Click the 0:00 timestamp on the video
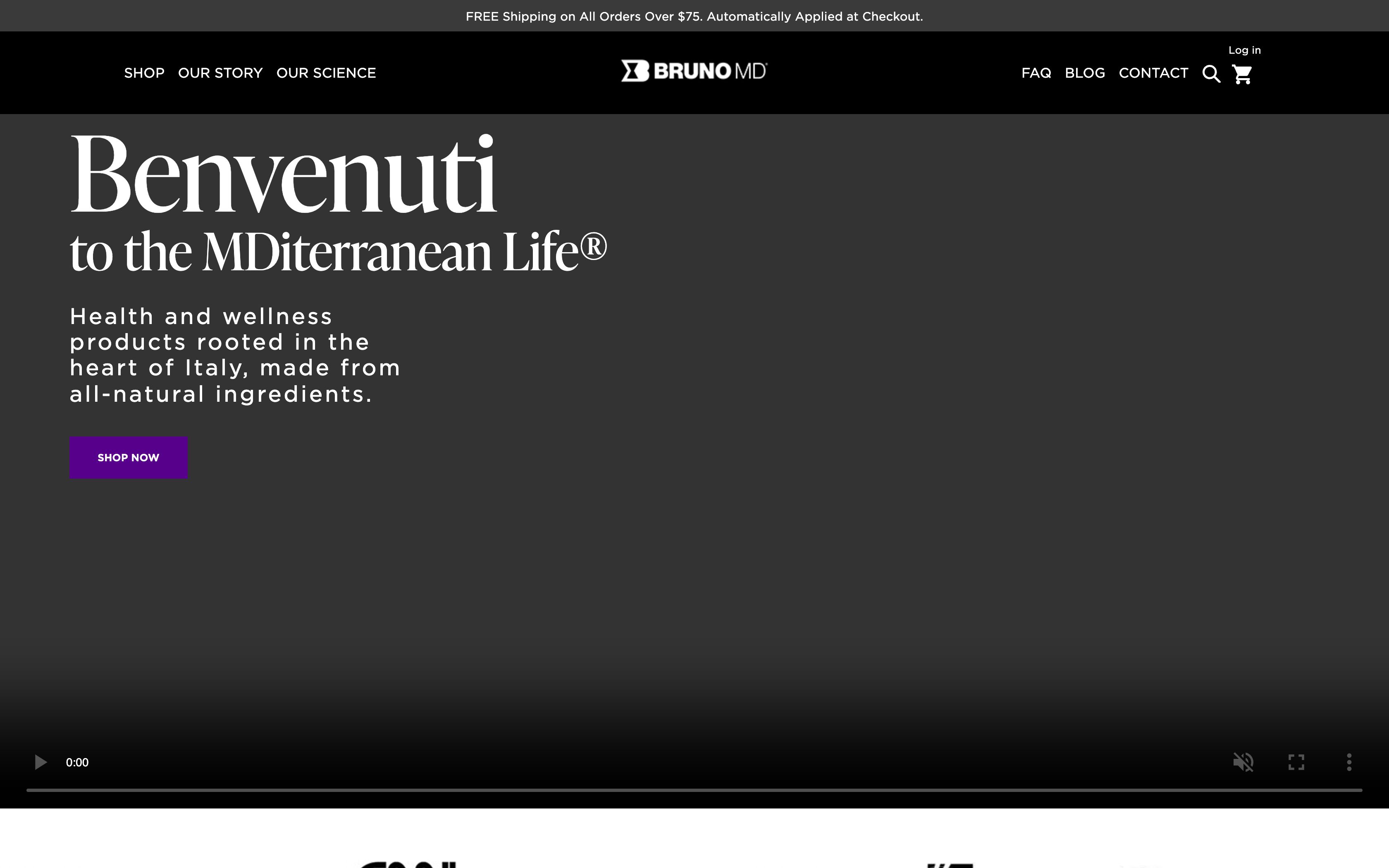1389x868 pixels. pos(76,762)
